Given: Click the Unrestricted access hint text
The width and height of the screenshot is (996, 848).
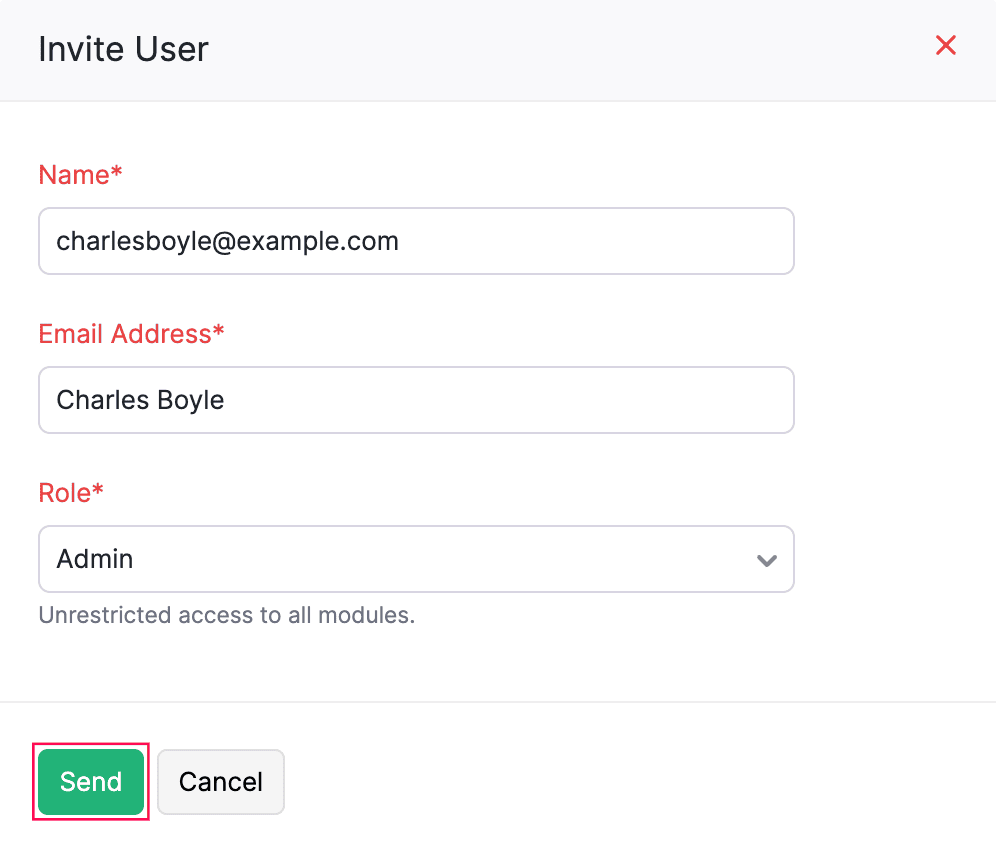Looking at the screenshot, I should 226,615.
